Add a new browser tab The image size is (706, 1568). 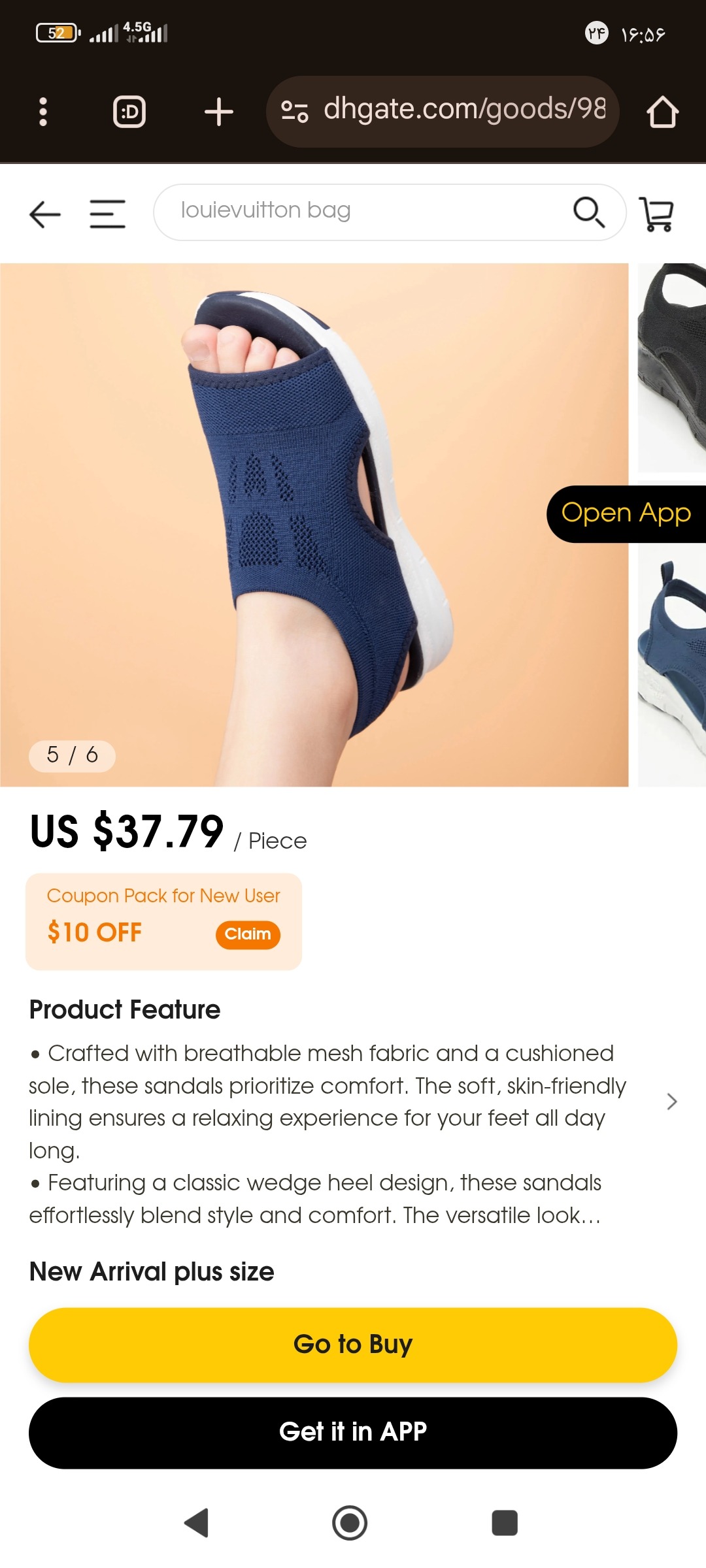coord(219,112)
